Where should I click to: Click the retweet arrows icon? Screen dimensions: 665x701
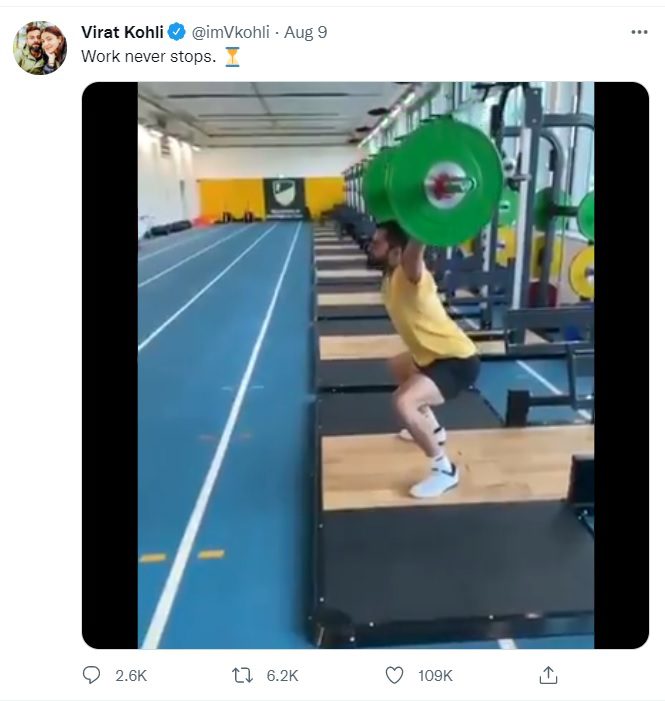[242, 675]
